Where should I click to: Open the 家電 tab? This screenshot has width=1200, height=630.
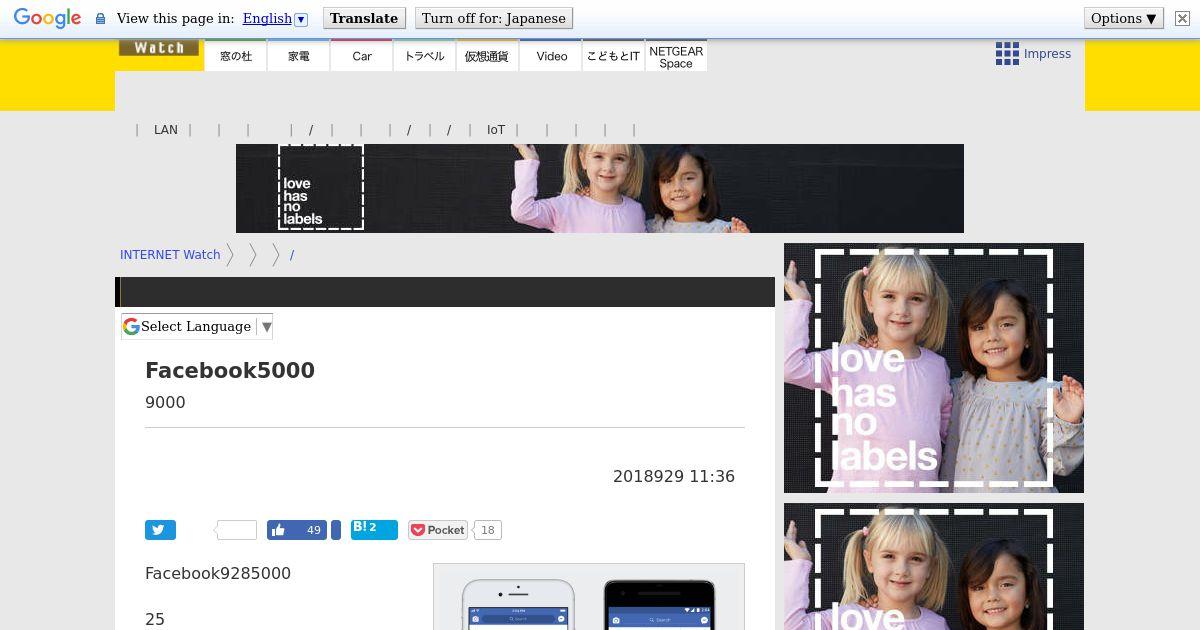coord(299,56)
